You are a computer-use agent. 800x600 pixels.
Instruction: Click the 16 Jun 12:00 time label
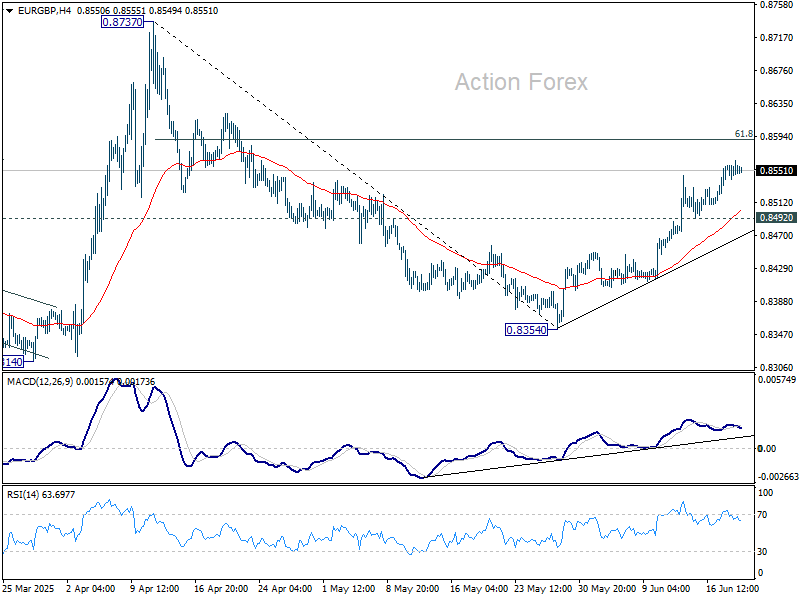tap(733, 589)
